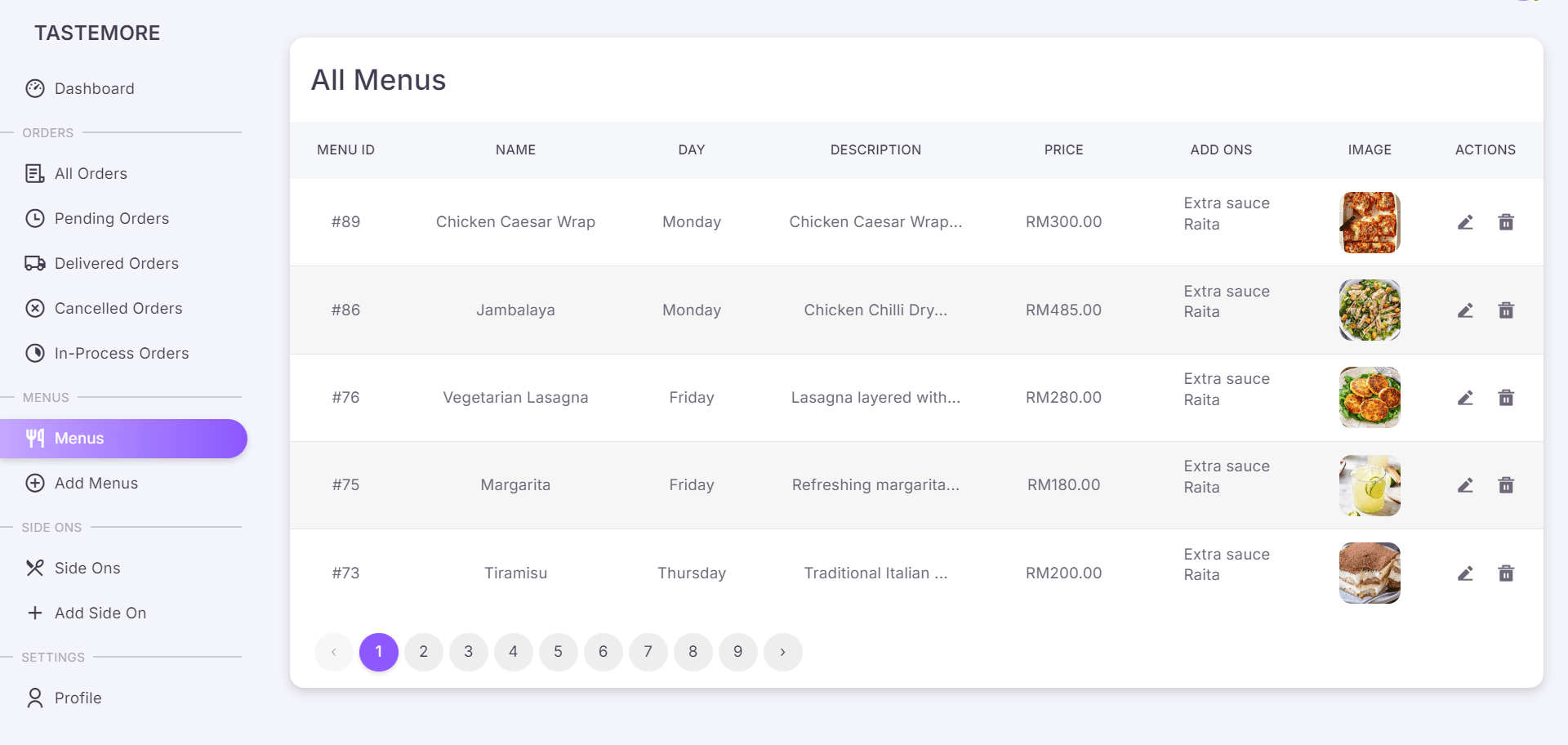Click edit pencil icon for Vegetarian Lasagna
1568x745 pixels.
click(1465, 398)
